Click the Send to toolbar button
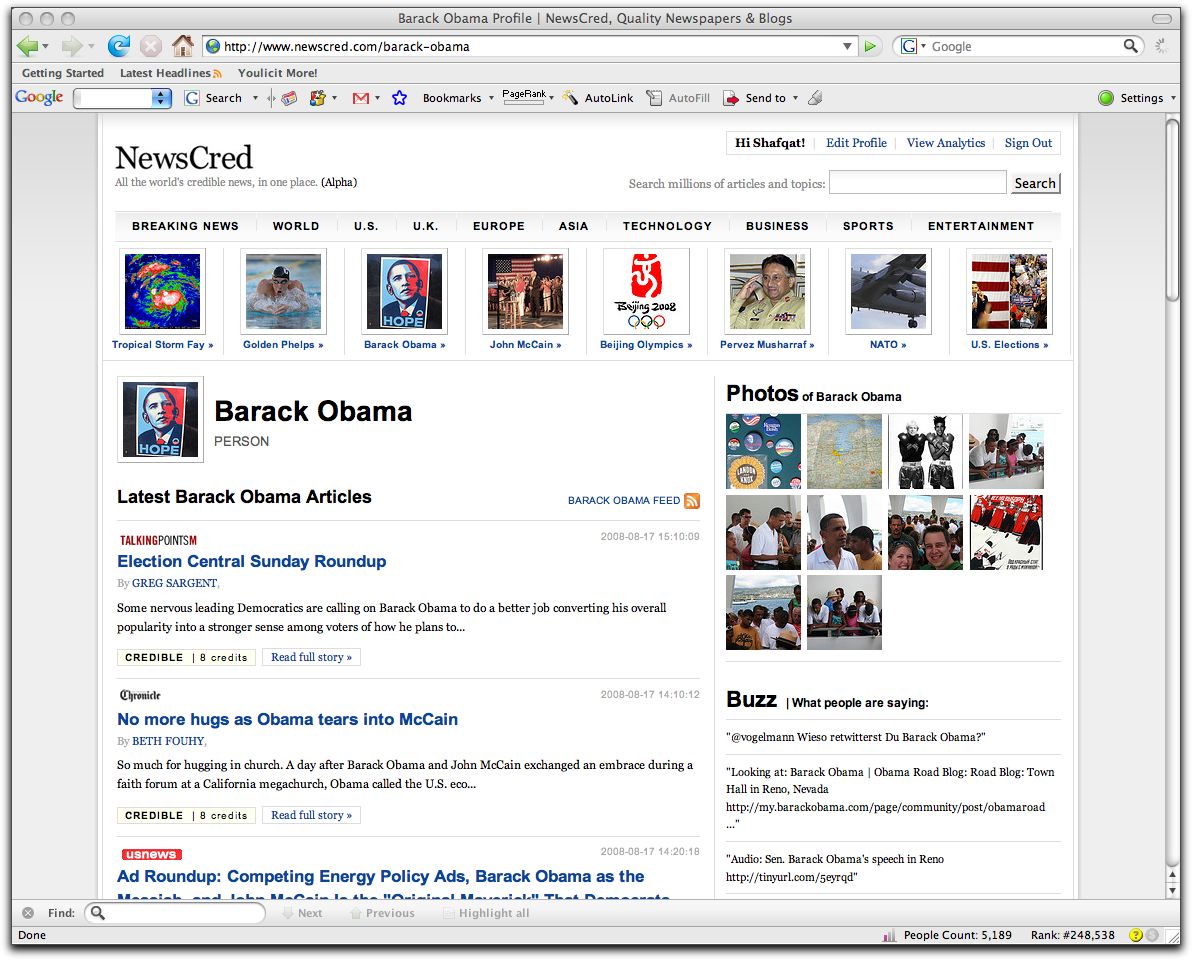This screenshot has width=1192, height=960. (755, 98)
